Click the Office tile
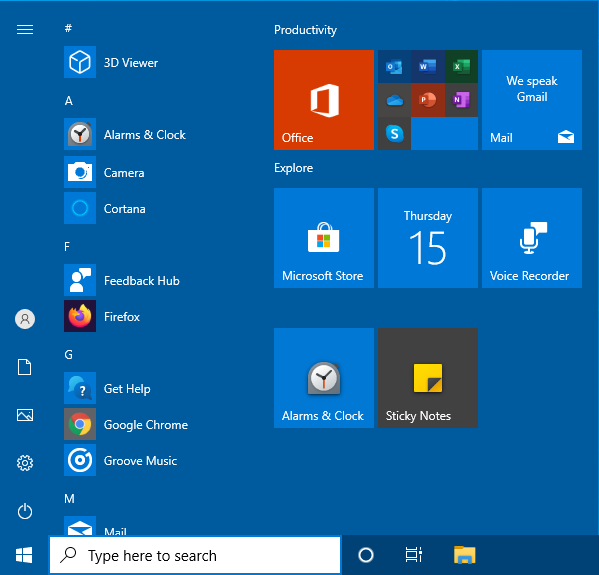This screenshot has width=599, height=575. point(324,100)
